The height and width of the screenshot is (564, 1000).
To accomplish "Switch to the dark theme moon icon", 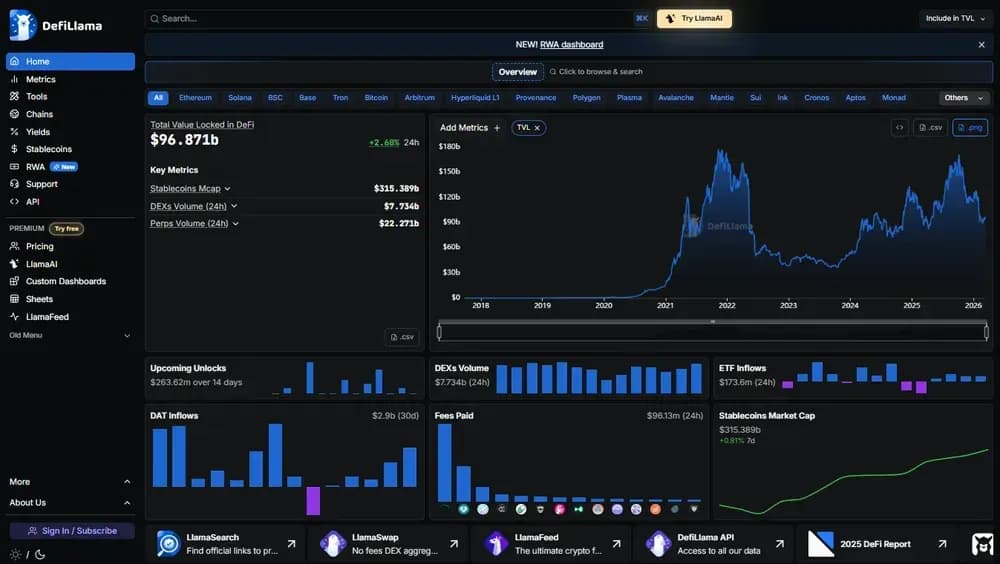I will click(38, 554).
